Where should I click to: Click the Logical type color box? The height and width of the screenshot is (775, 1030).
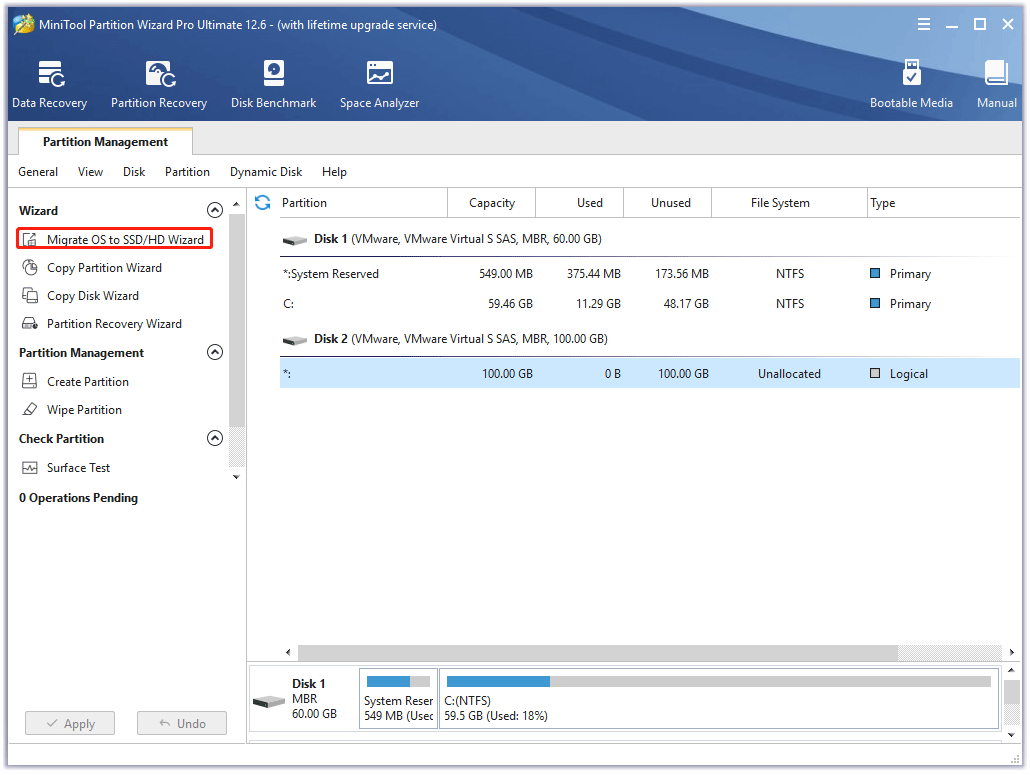pyautogui.click(x=875, y=373)
